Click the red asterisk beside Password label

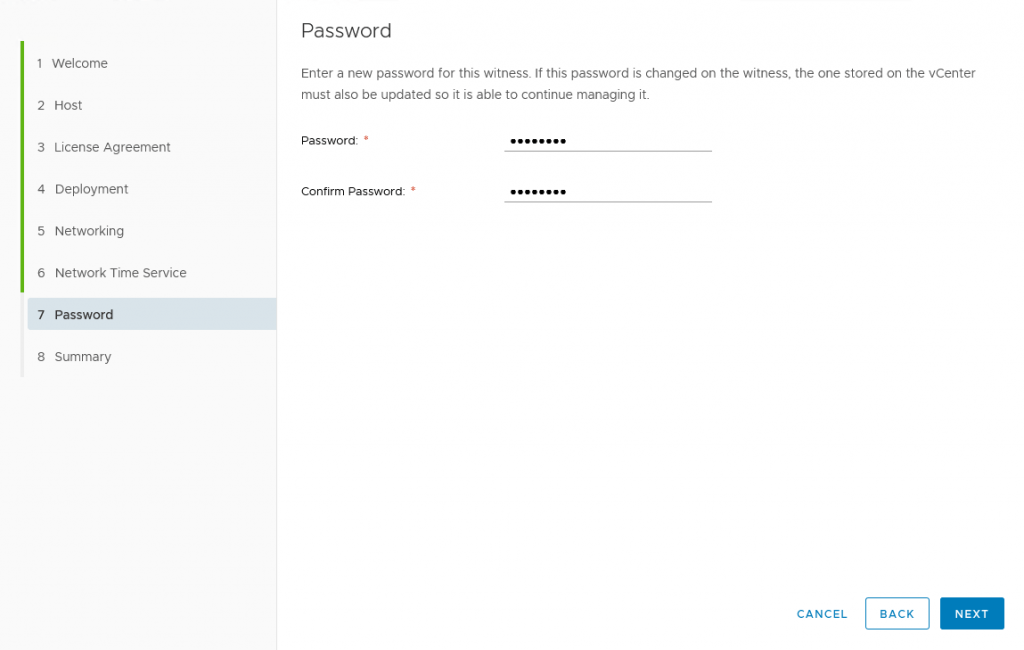point(366,140)
